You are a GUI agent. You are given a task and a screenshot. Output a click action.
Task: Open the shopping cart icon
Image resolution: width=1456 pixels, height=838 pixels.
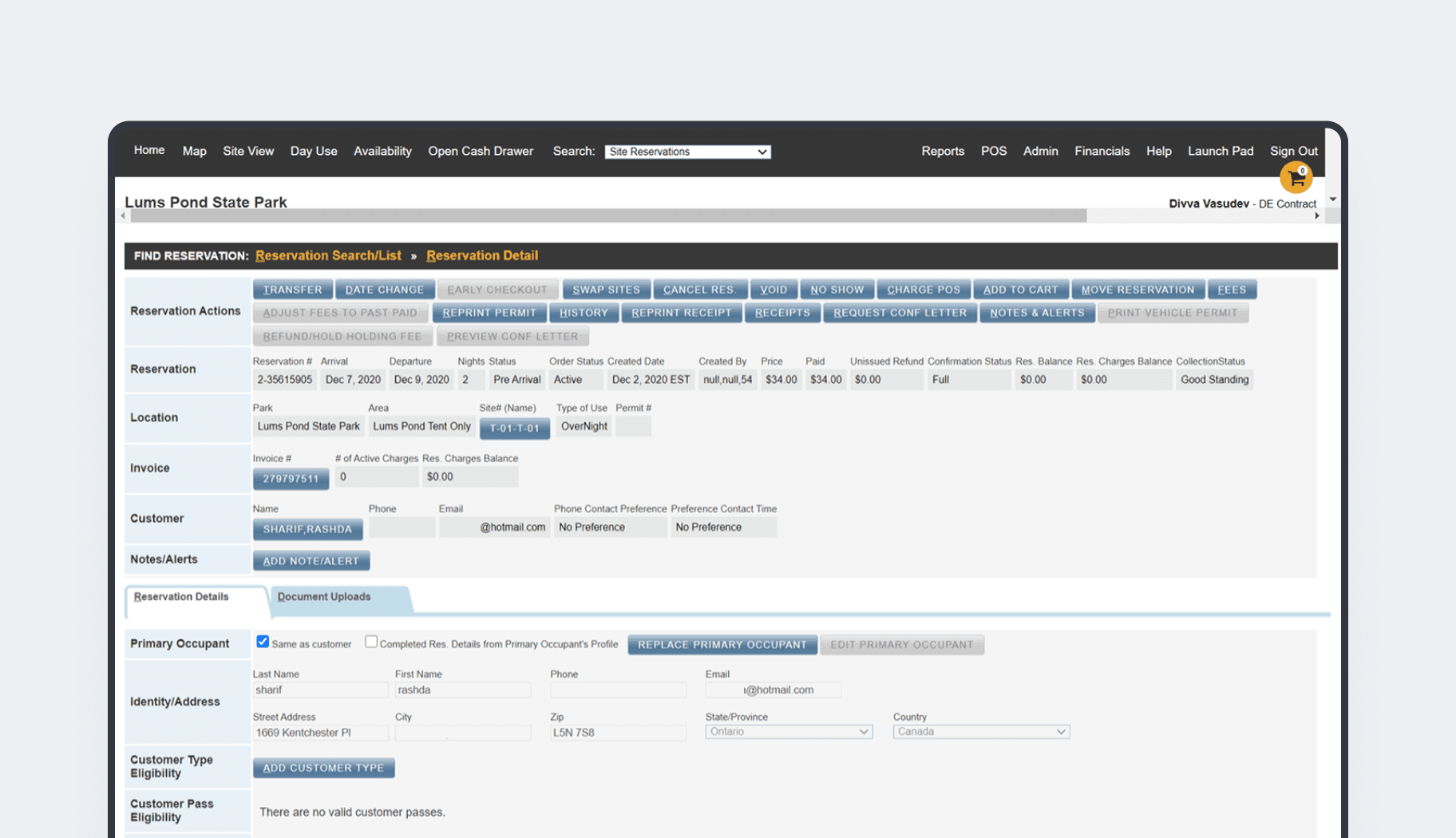(1296, 177)
